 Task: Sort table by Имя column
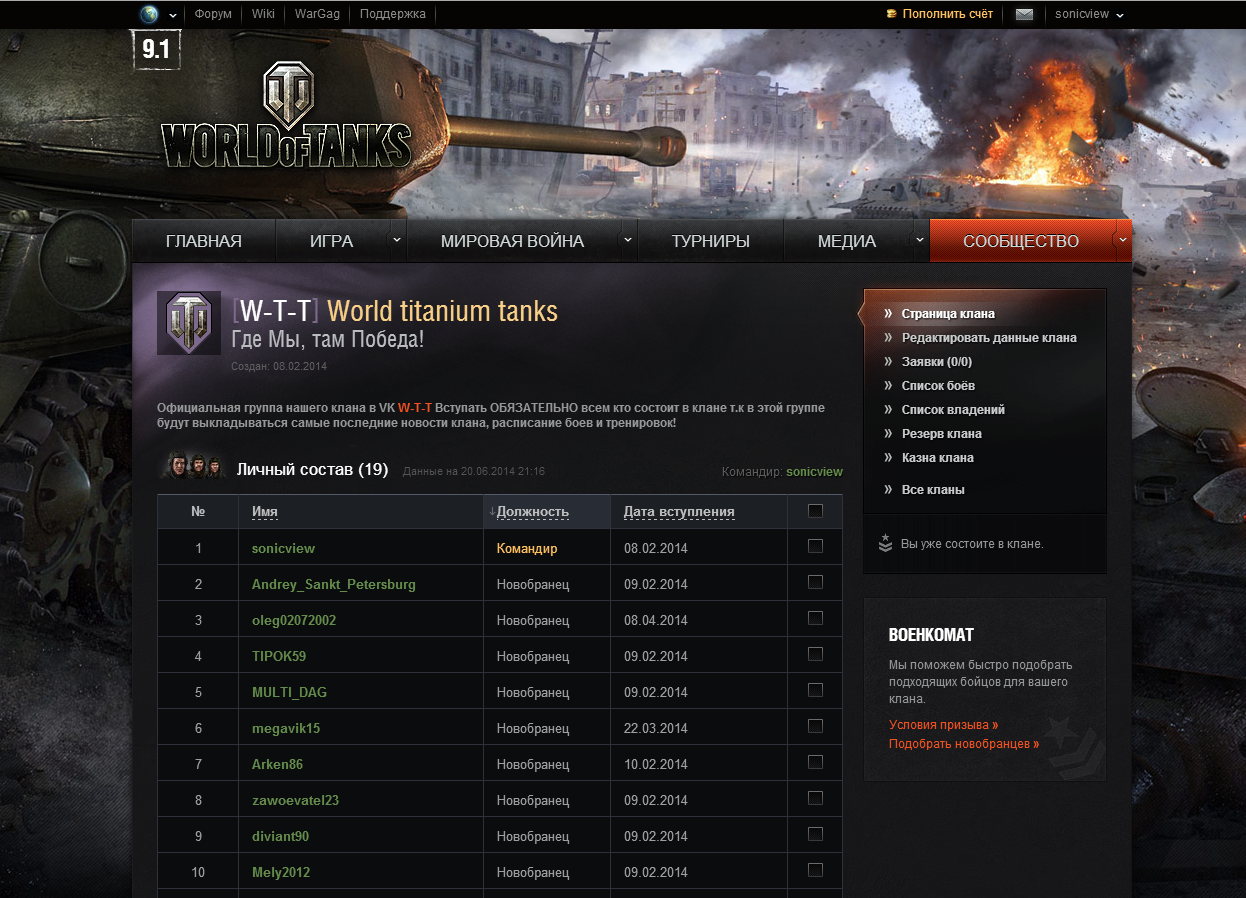(265, 512)
